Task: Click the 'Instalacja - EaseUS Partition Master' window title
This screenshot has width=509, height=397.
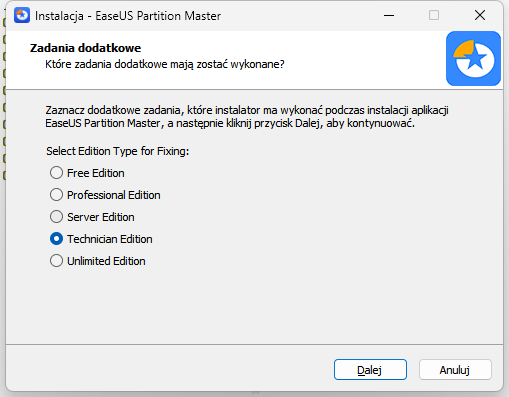Action: point(128,16)
